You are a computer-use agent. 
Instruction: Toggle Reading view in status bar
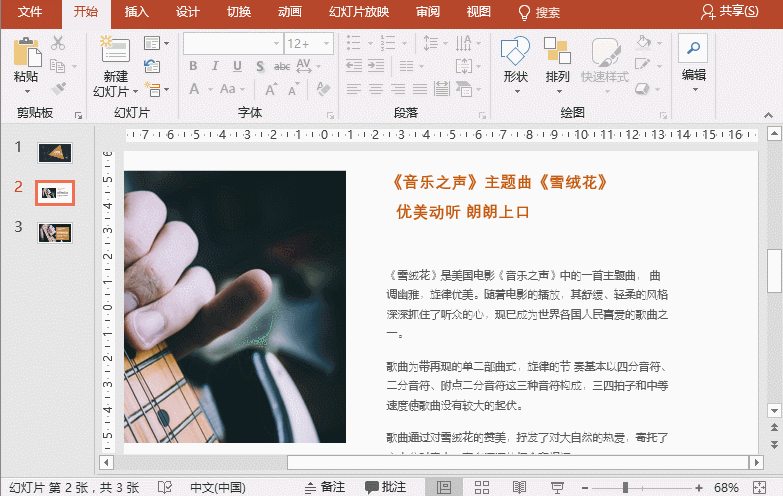pos(520,487)
